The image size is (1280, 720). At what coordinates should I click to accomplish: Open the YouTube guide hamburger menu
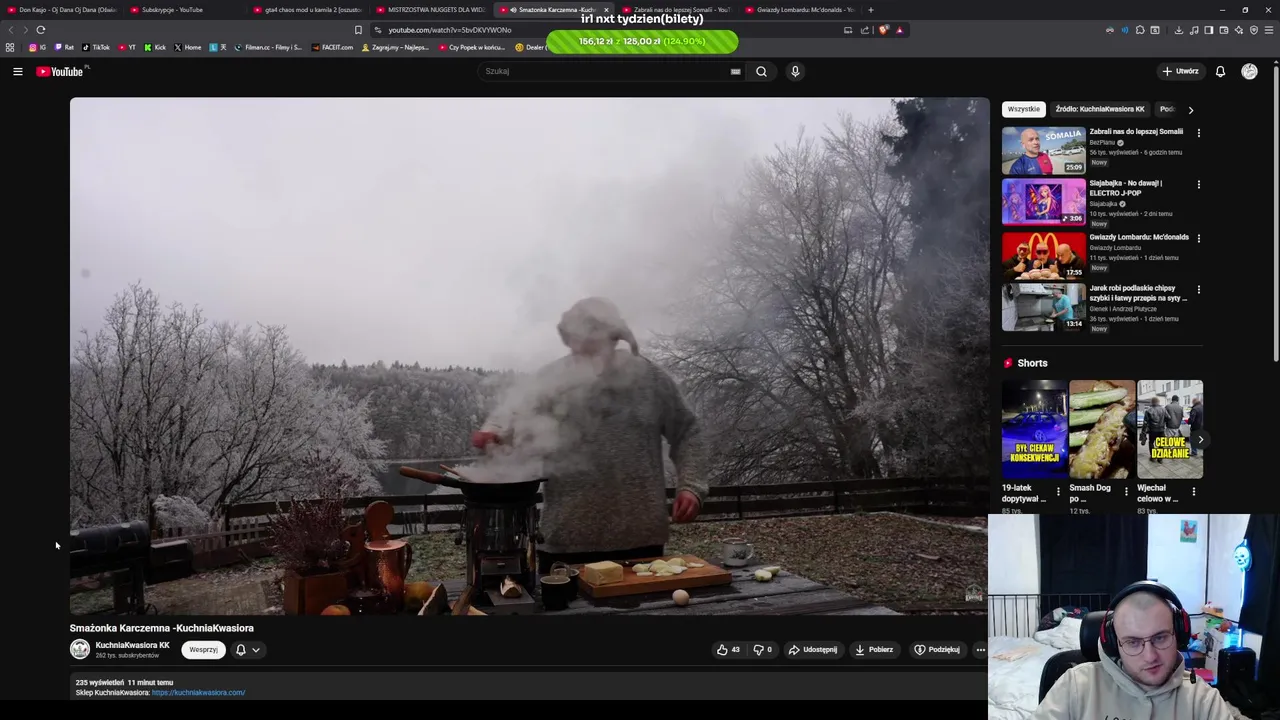[17, 71]
